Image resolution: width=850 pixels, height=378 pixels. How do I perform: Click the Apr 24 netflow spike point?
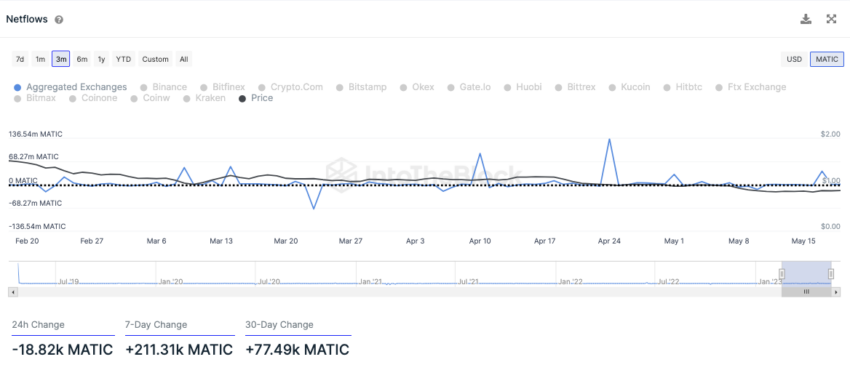tap(610, 139)
